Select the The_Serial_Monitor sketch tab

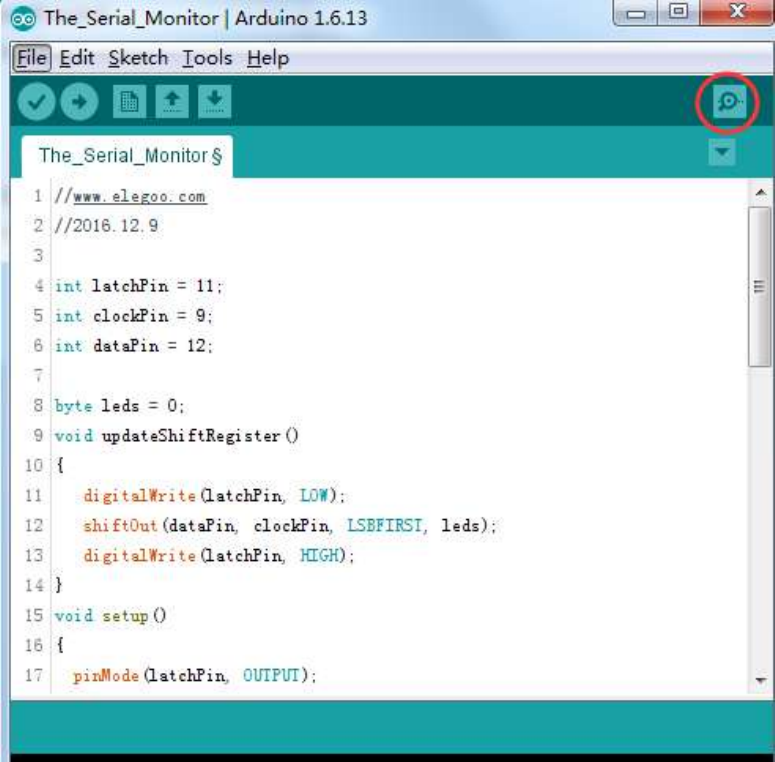coord(127,156)
